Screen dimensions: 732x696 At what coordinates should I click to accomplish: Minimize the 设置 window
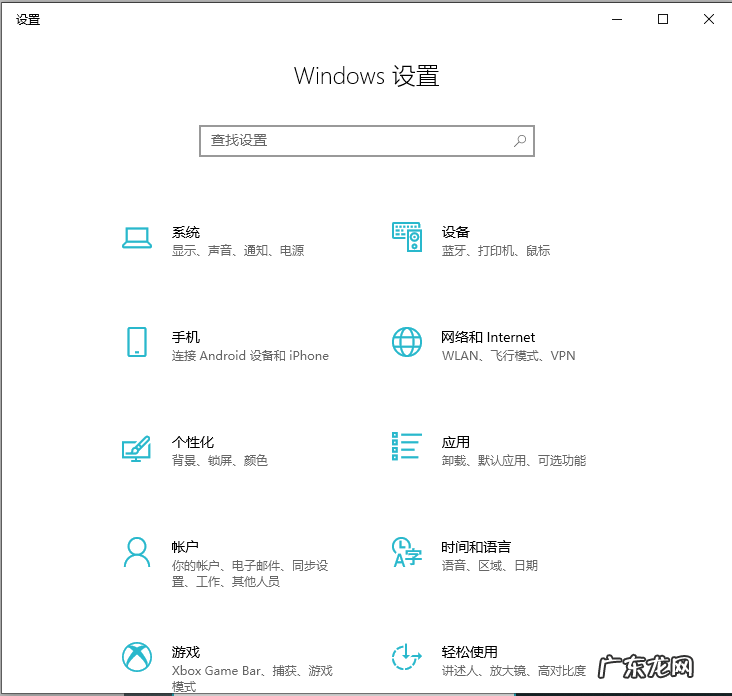pos(617,19)
